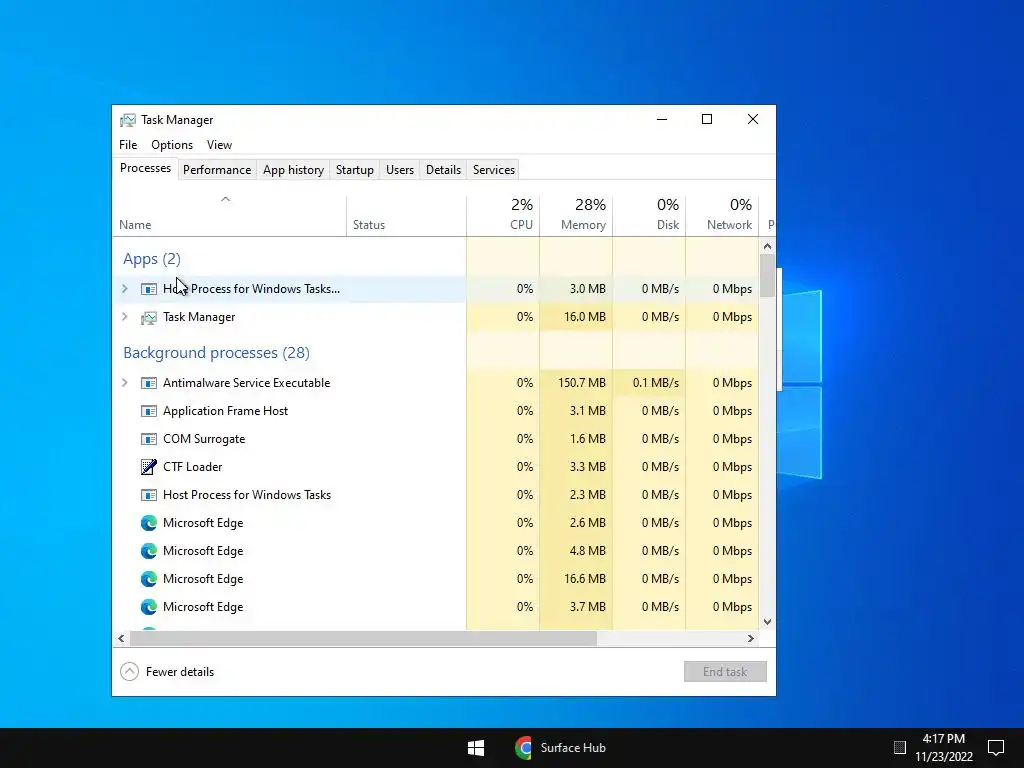The width and height of the screenshot is (1024, 768).
Task: Click the Edge icon in the 16.6 MB row
Action: coord(149,579)
